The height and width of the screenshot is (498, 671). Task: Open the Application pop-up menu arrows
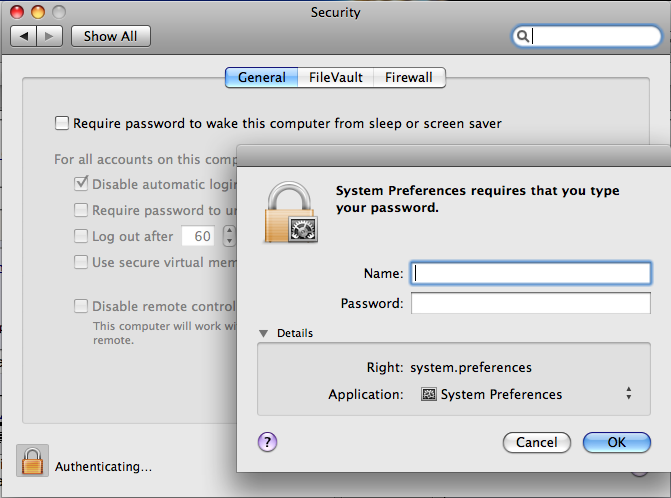[628, 394]
